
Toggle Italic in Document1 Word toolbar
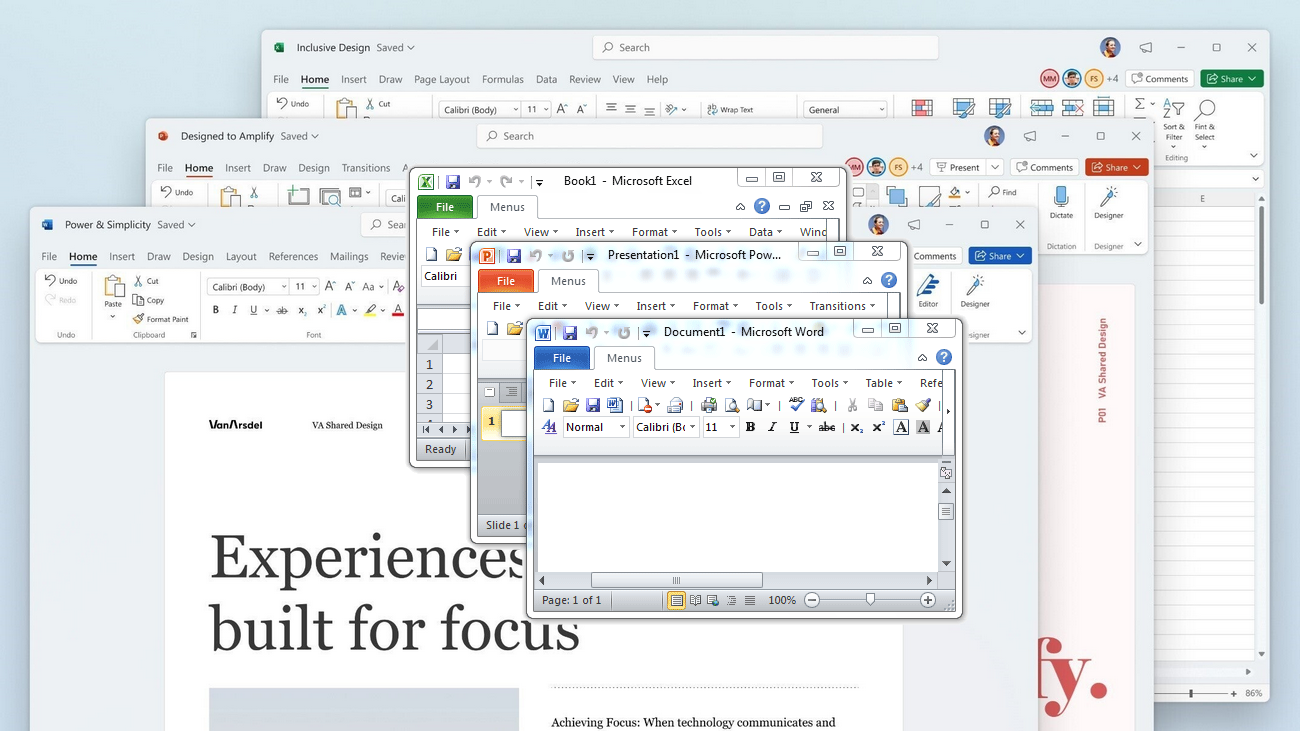(x=772, y=427)
